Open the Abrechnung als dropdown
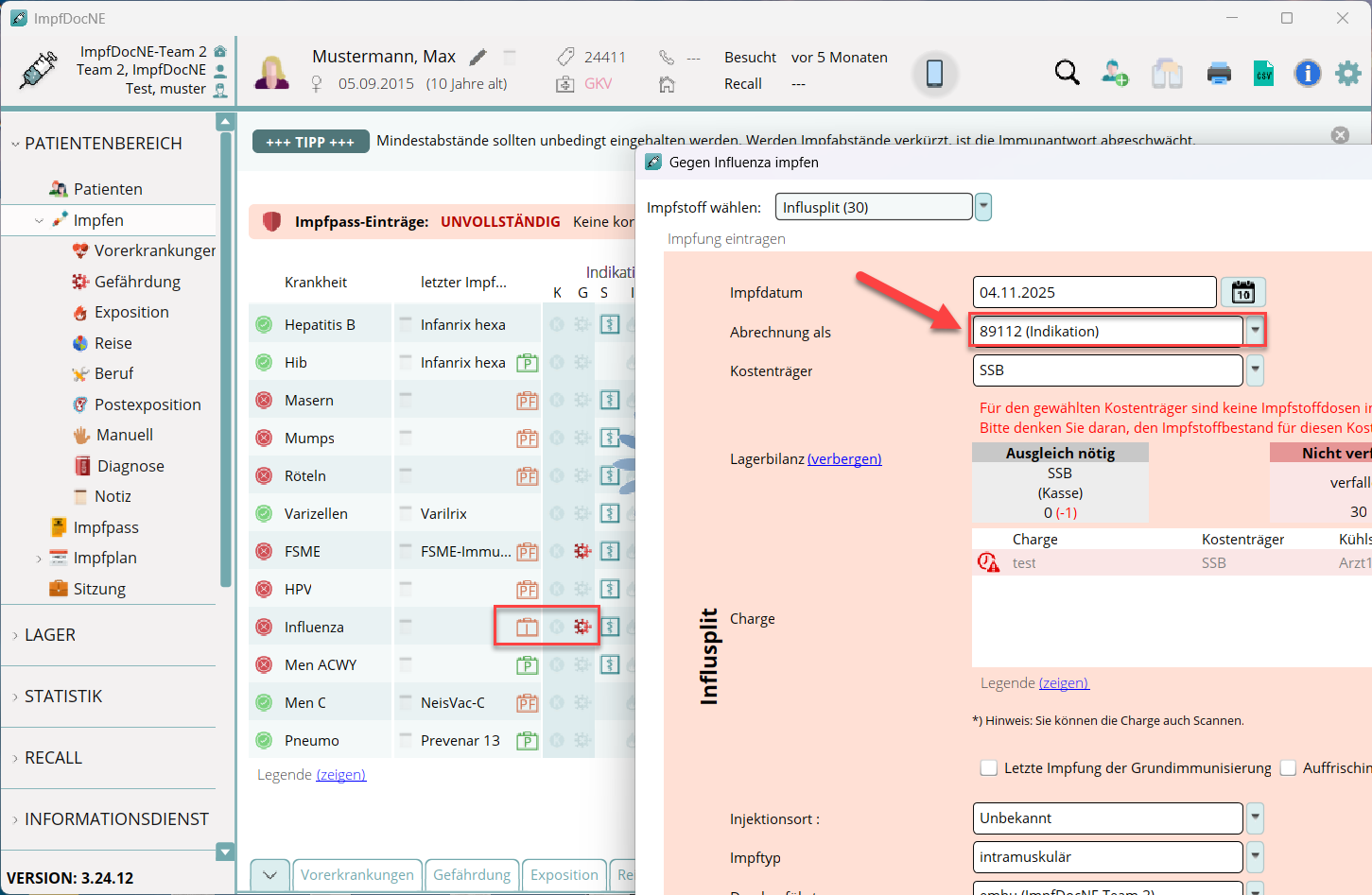The width and height of the screenshot is (1372, 895). (1255, 331)
